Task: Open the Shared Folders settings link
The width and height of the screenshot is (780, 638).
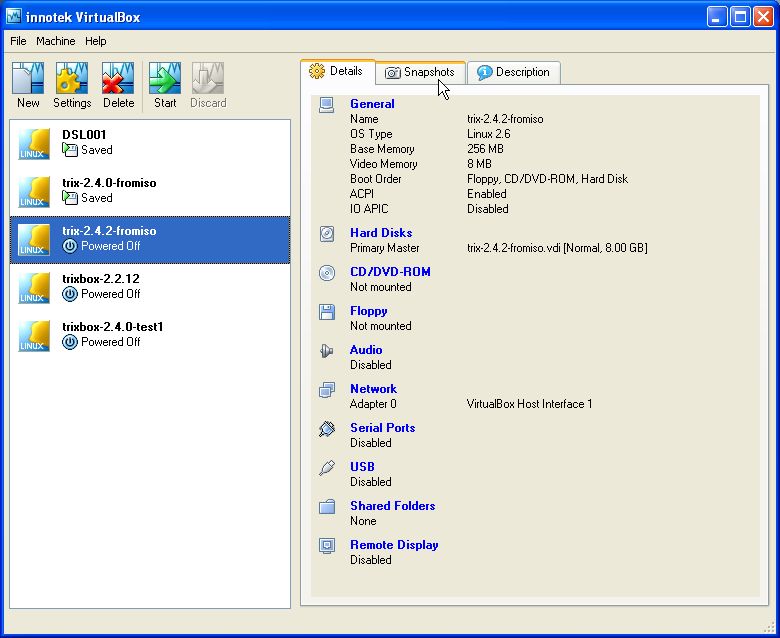Action: pyautogui.click(x=392, y=506)
